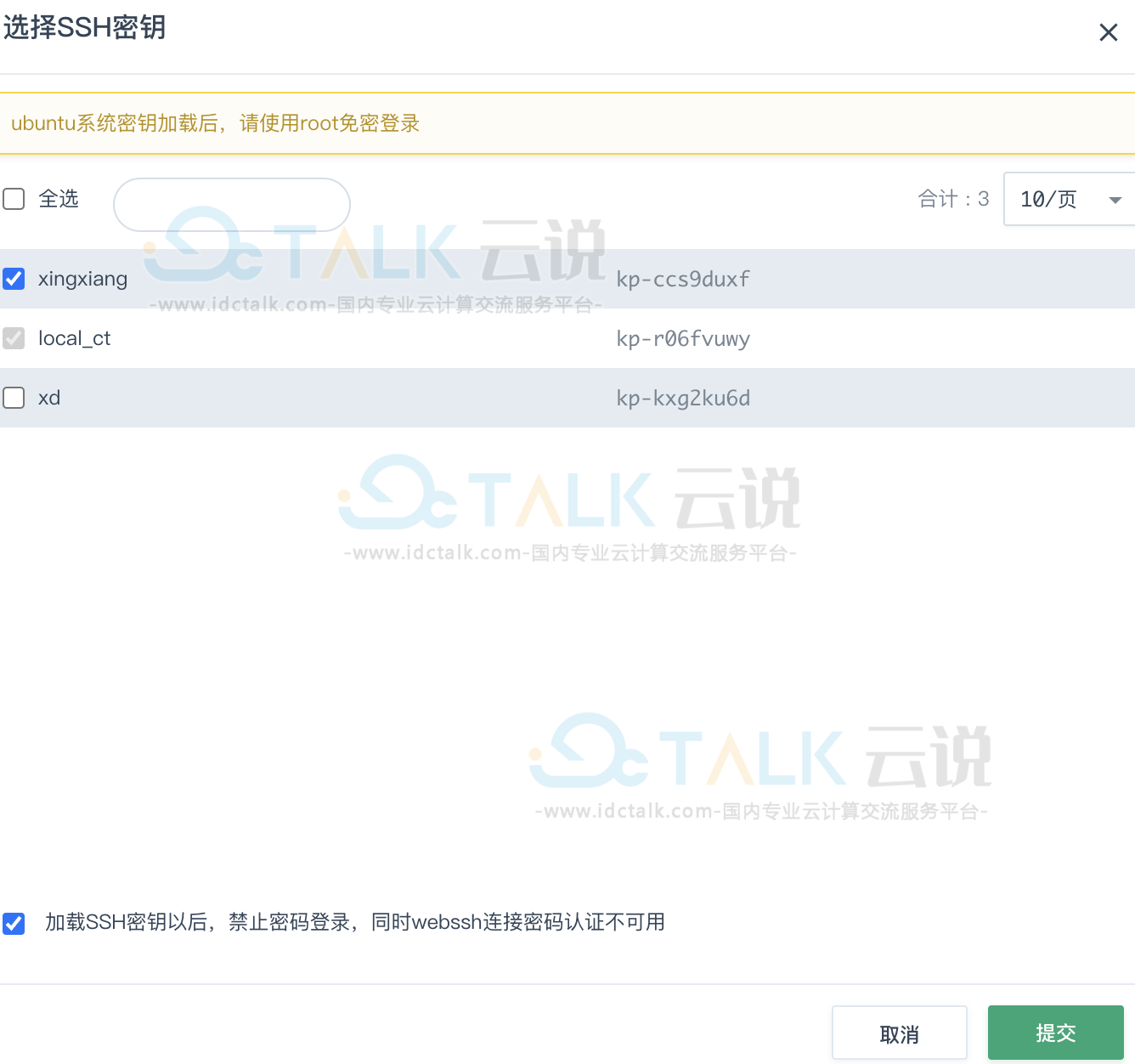Click the 选择SSH密钥 dialog title
This screenshot has height=1064, width=1135.
pos(85,27)
